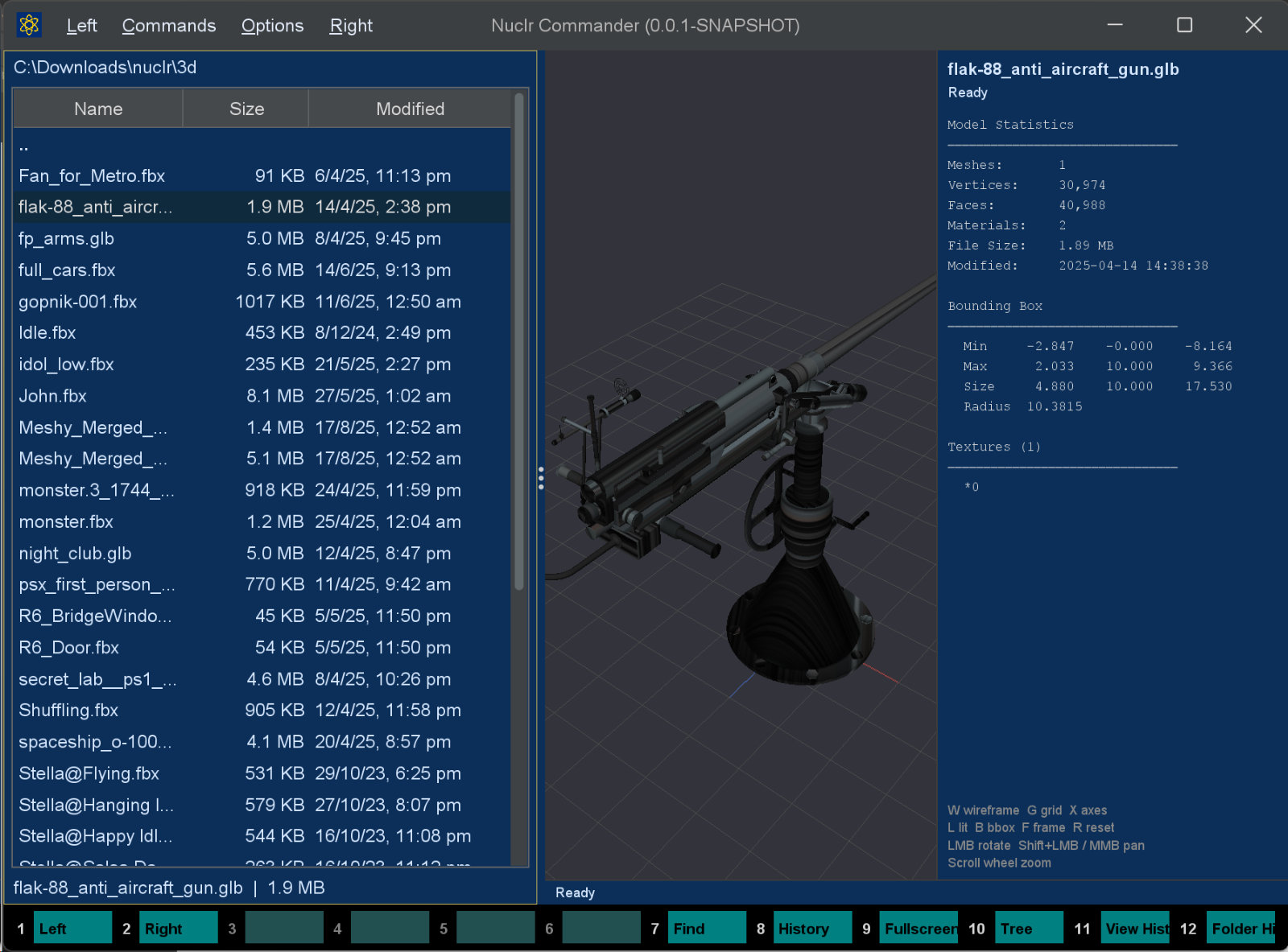Select monster.fbx file row
1288x952 pixels.
click(262, 522)
